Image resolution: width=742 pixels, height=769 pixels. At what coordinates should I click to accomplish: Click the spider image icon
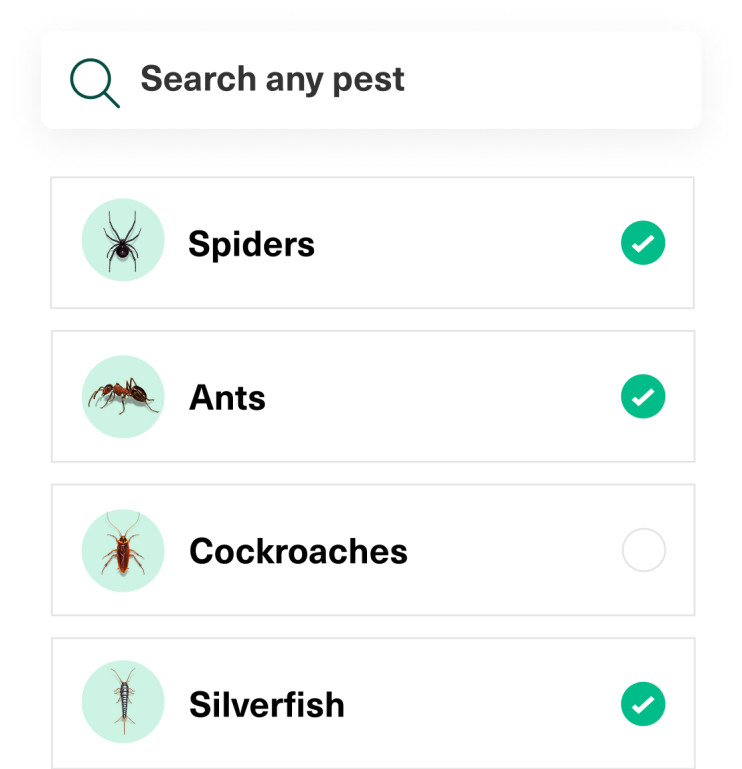[x=122, y=240]
